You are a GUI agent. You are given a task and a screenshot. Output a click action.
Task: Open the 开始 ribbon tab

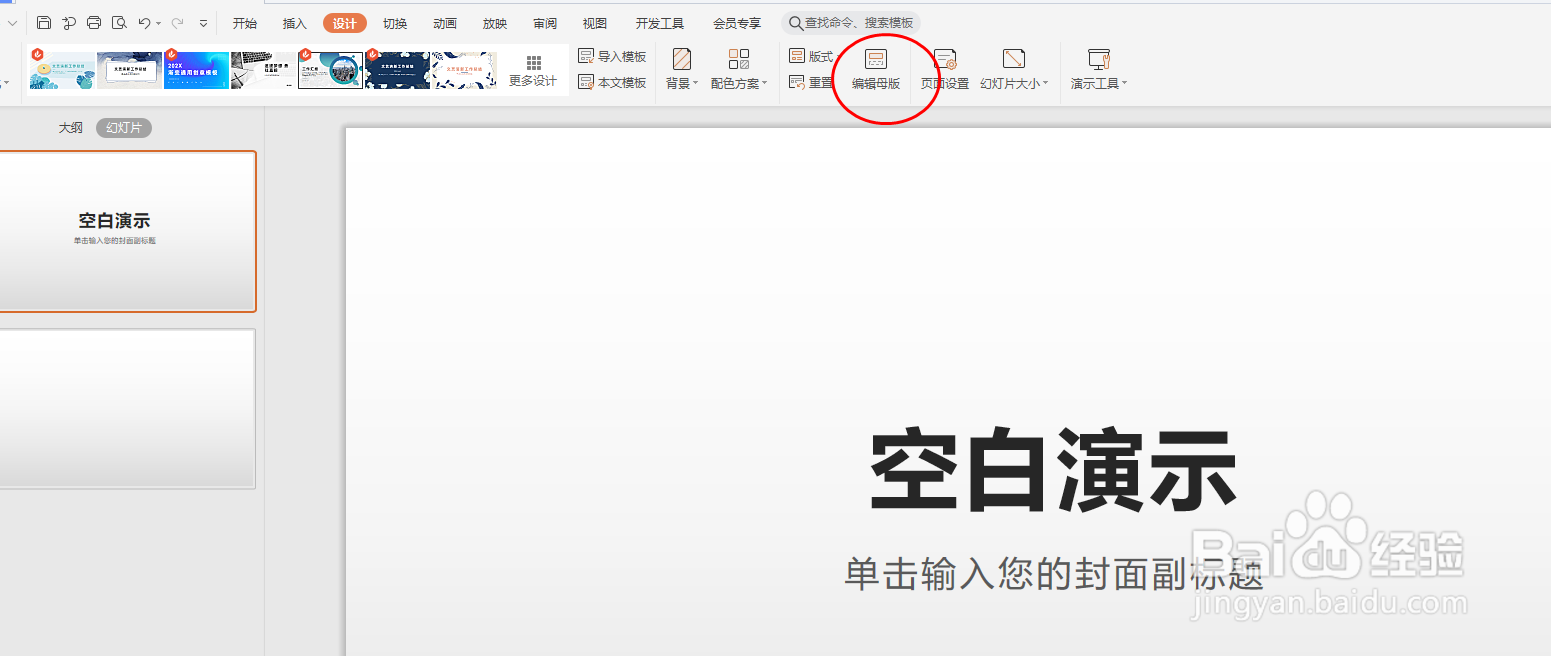coord(245,23)
